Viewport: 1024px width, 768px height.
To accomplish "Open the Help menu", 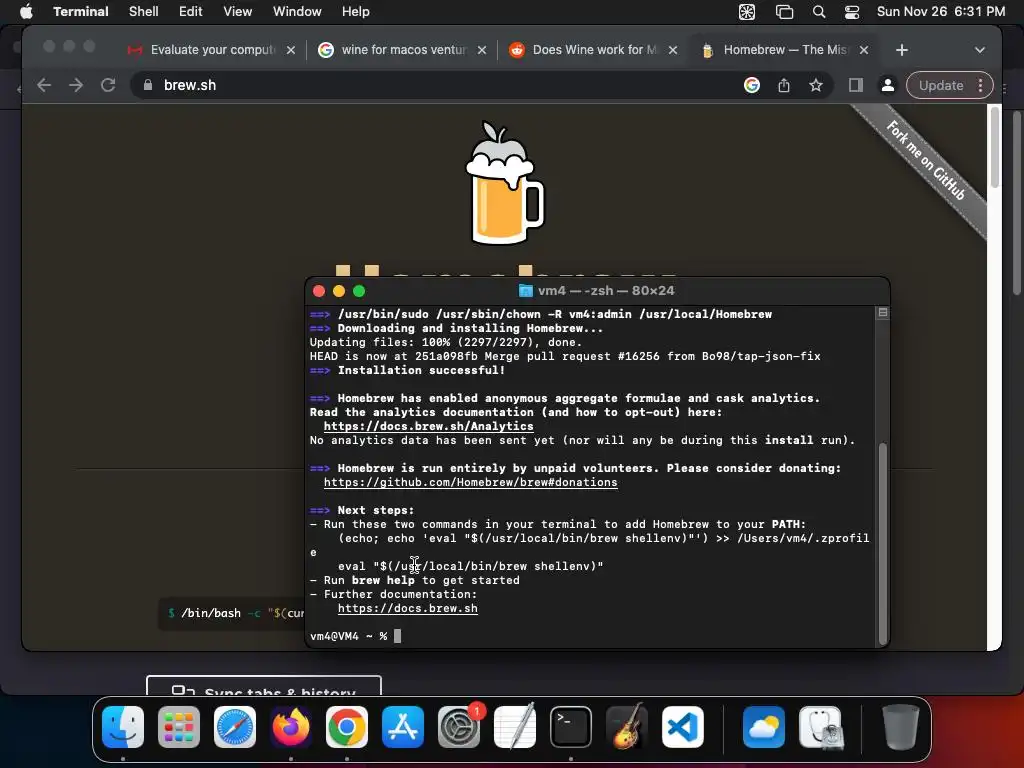I will coord(356,12).
